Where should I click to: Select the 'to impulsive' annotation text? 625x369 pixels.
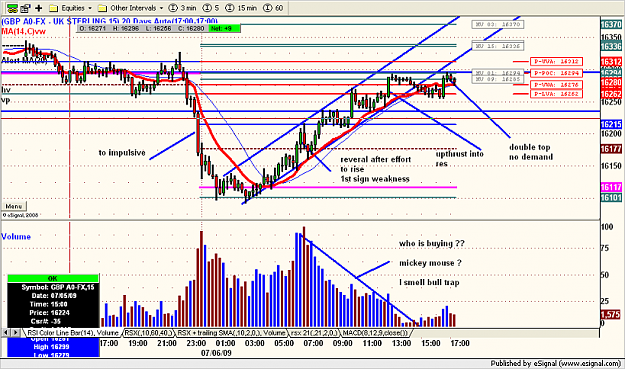pyautogui.click(x=122, y=153)
